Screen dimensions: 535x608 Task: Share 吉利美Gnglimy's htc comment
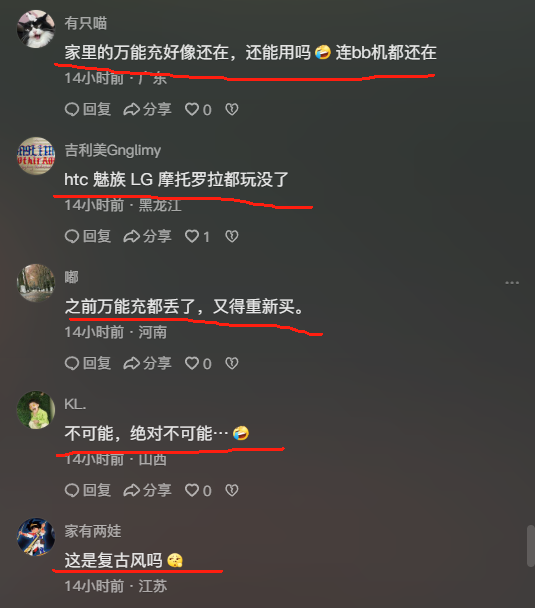coord(147,236)
